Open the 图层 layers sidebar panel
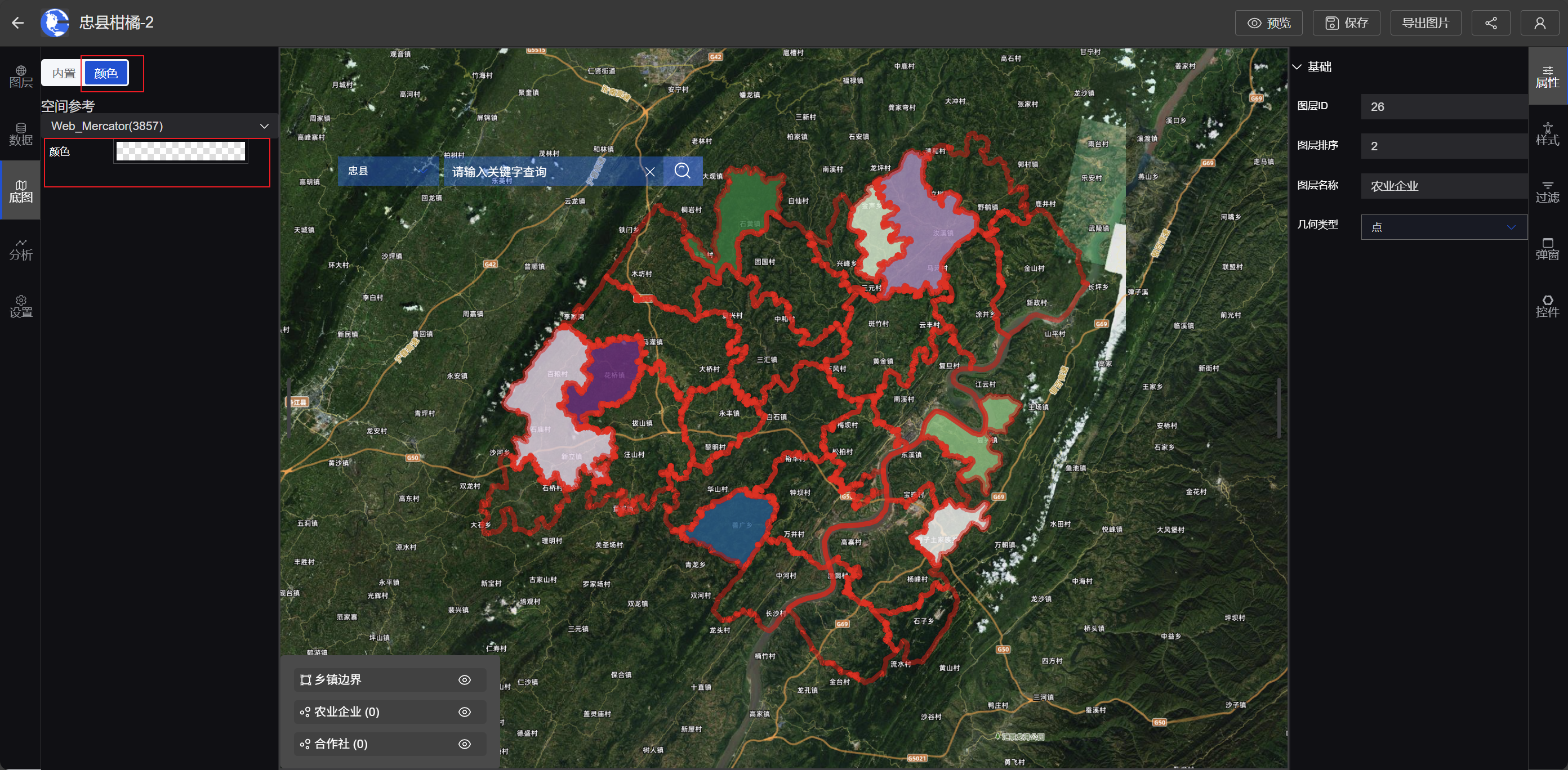Image resolution: width=1568 pixels, height=770 pixels. click(21, 77)
